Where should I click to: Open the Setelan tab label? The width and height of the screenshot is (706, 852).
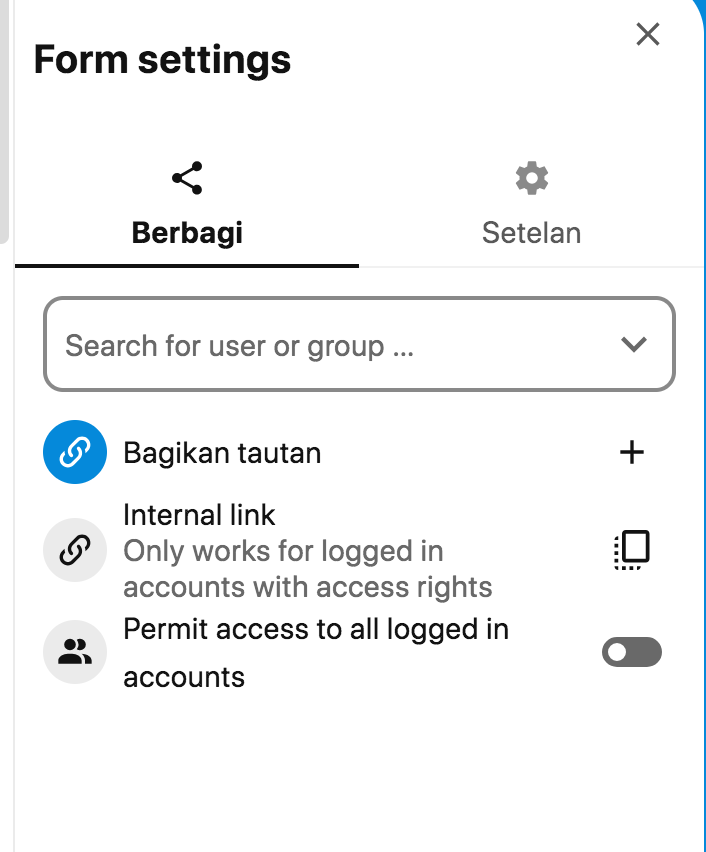(532, 233)
